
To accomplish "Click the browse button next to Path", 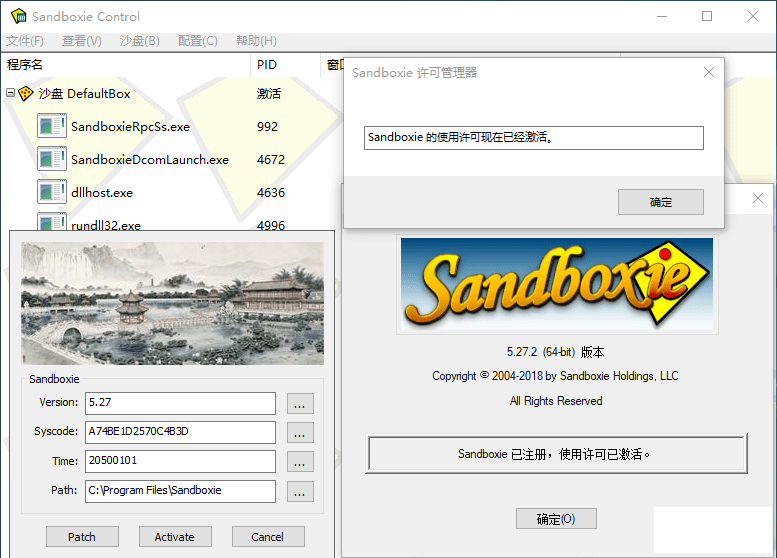I will [300, 491].
